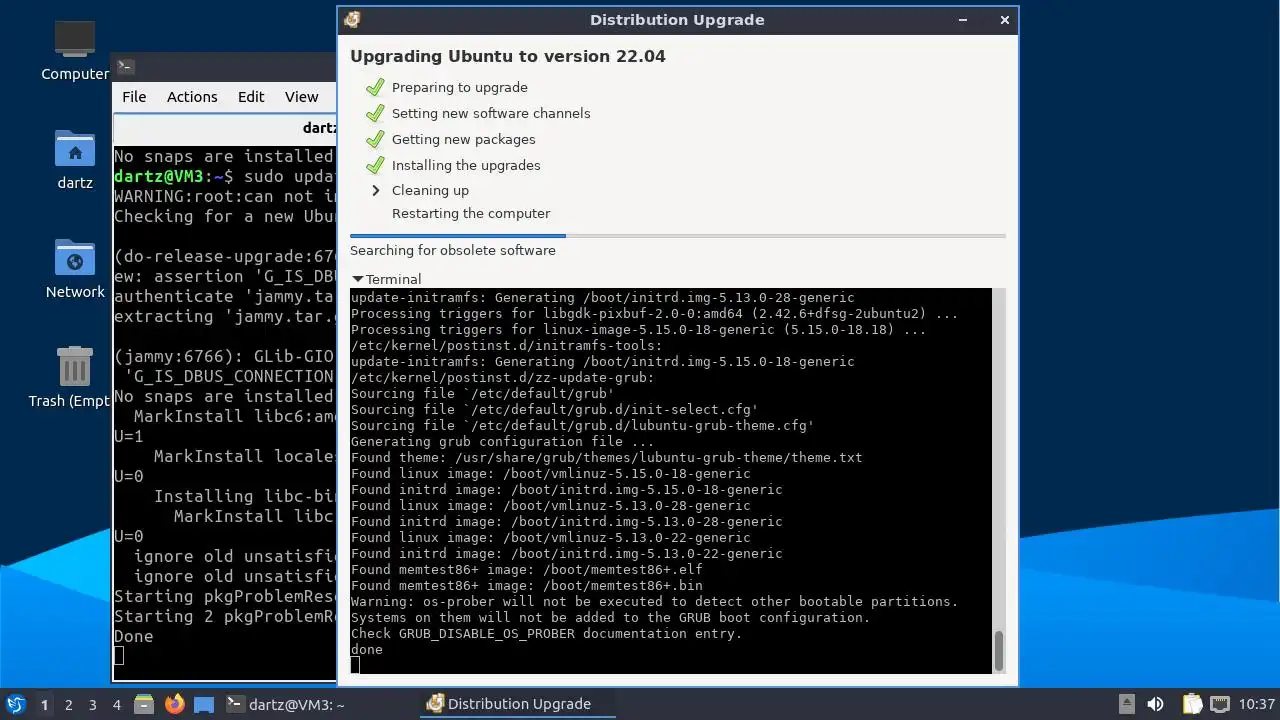
Task: Click the Cleaning up step label
Action: coord(430,190)
